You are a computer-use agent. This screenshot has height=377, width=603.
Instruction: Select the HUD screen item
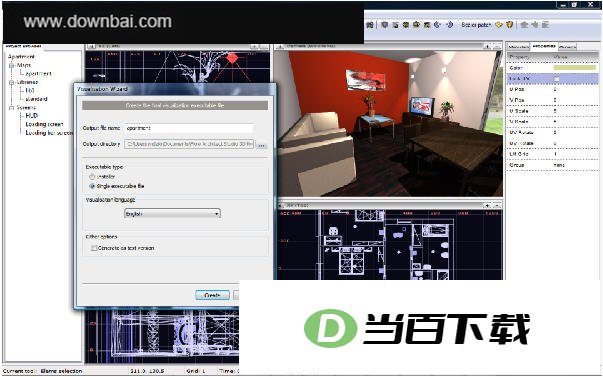pos(32,115)
